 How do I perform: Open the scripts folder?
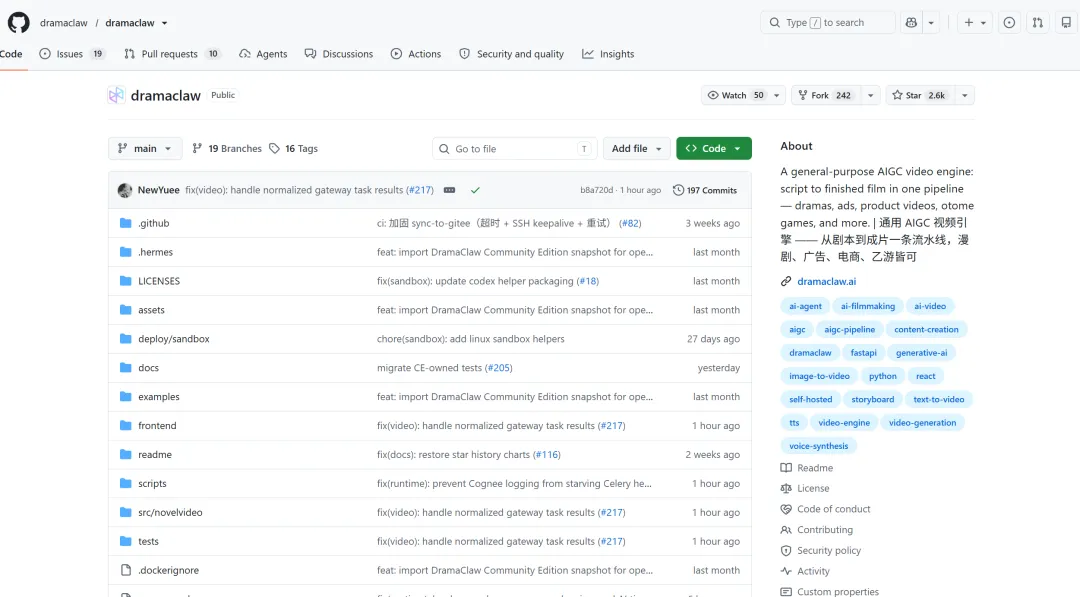(x=152, y=483)
